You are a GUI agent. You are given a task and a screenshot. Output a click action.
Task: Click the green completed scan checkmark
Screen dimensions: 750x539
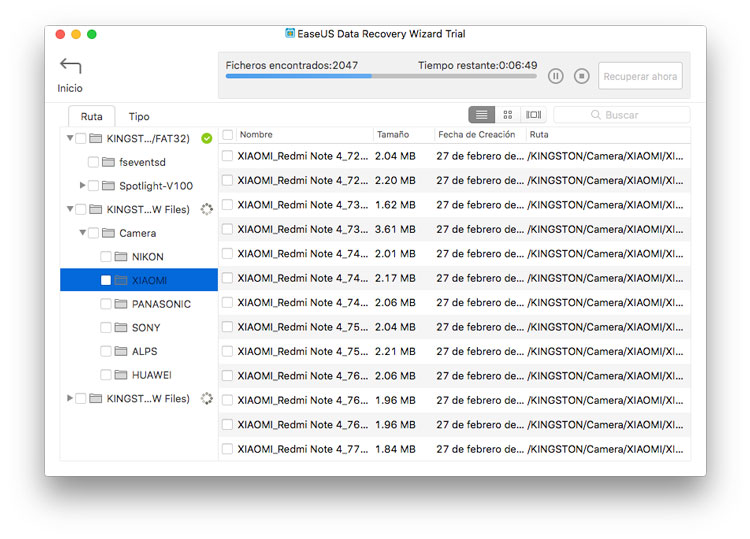(x=207, y=138)
